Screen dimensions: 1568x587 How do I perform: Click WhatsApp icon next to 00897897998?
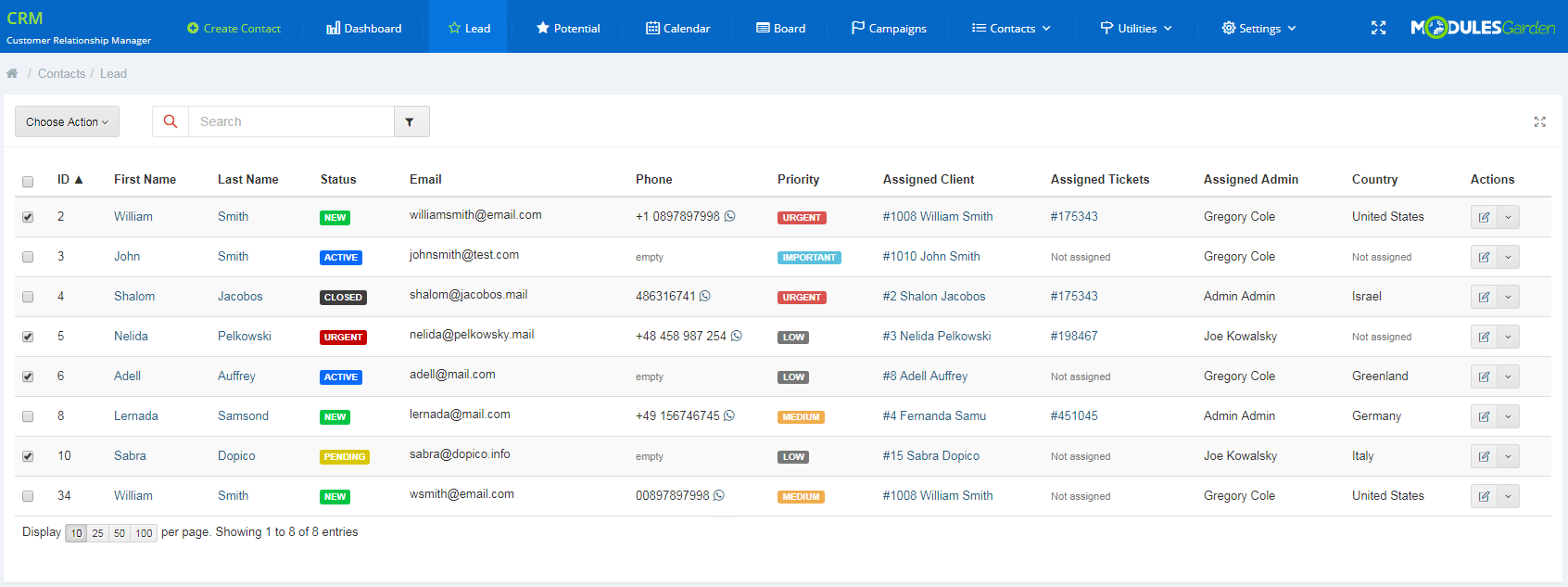[718, 495]
